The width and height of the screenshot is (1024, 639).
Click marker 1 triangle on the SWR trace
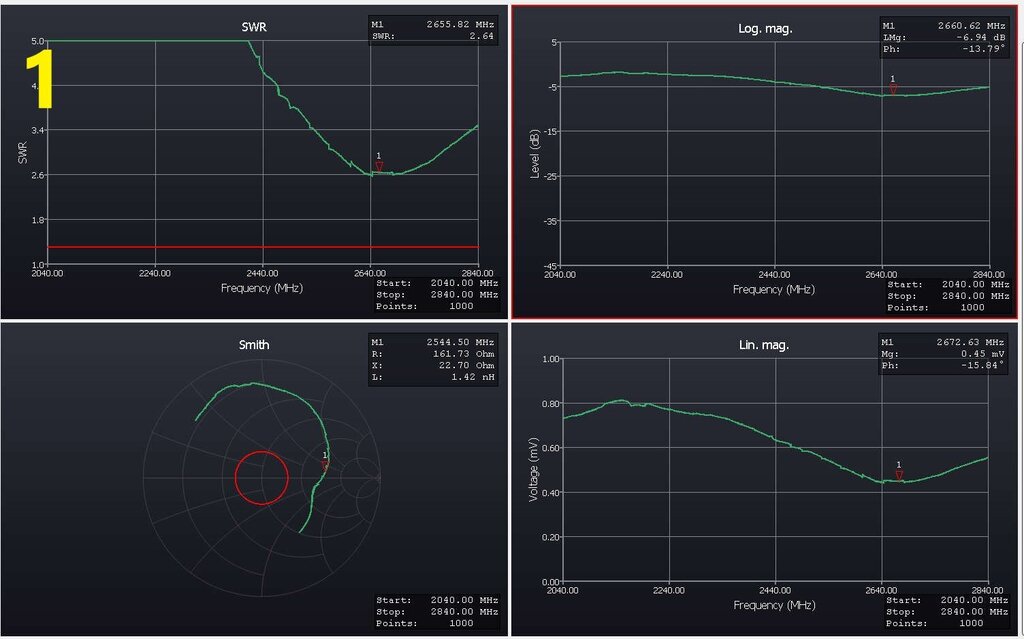click(x=379, y=166)
